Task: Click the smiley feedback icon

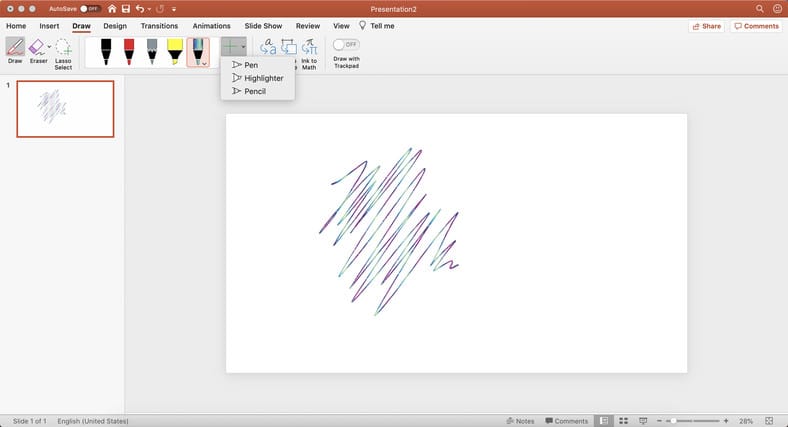Action: tap(777, 9)
